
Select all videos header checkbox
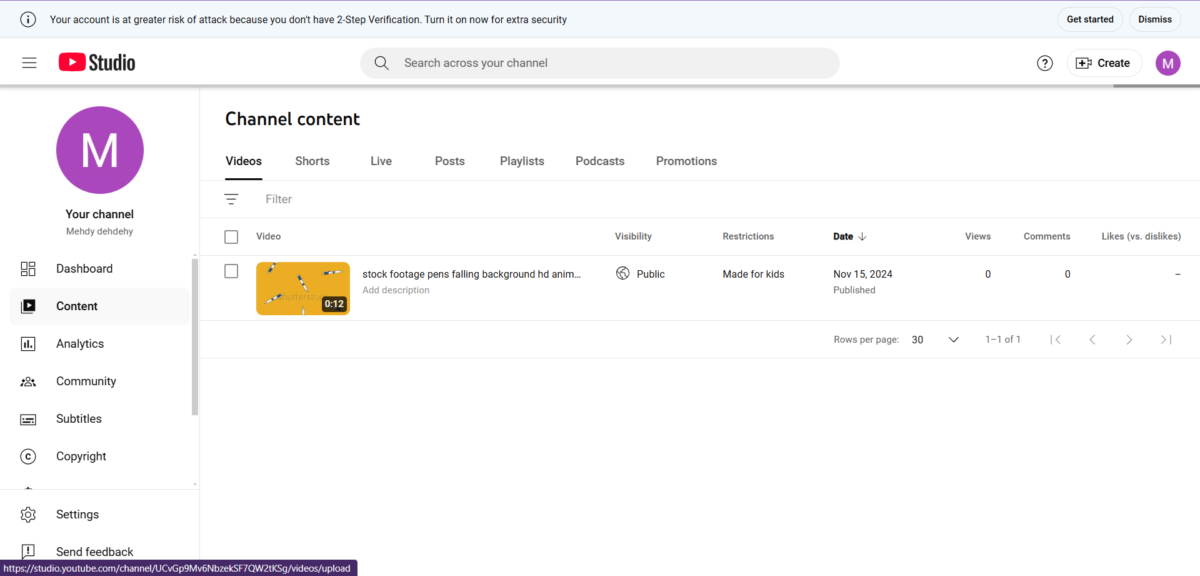click(231, 237)
